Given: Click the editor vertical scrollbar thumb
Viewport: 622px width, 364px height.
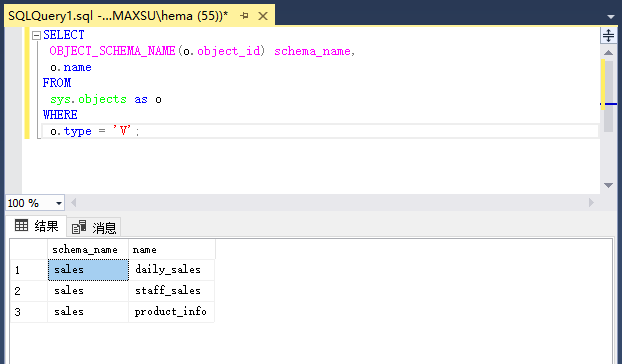Looking at the screenshot, I should pos(608,96).
